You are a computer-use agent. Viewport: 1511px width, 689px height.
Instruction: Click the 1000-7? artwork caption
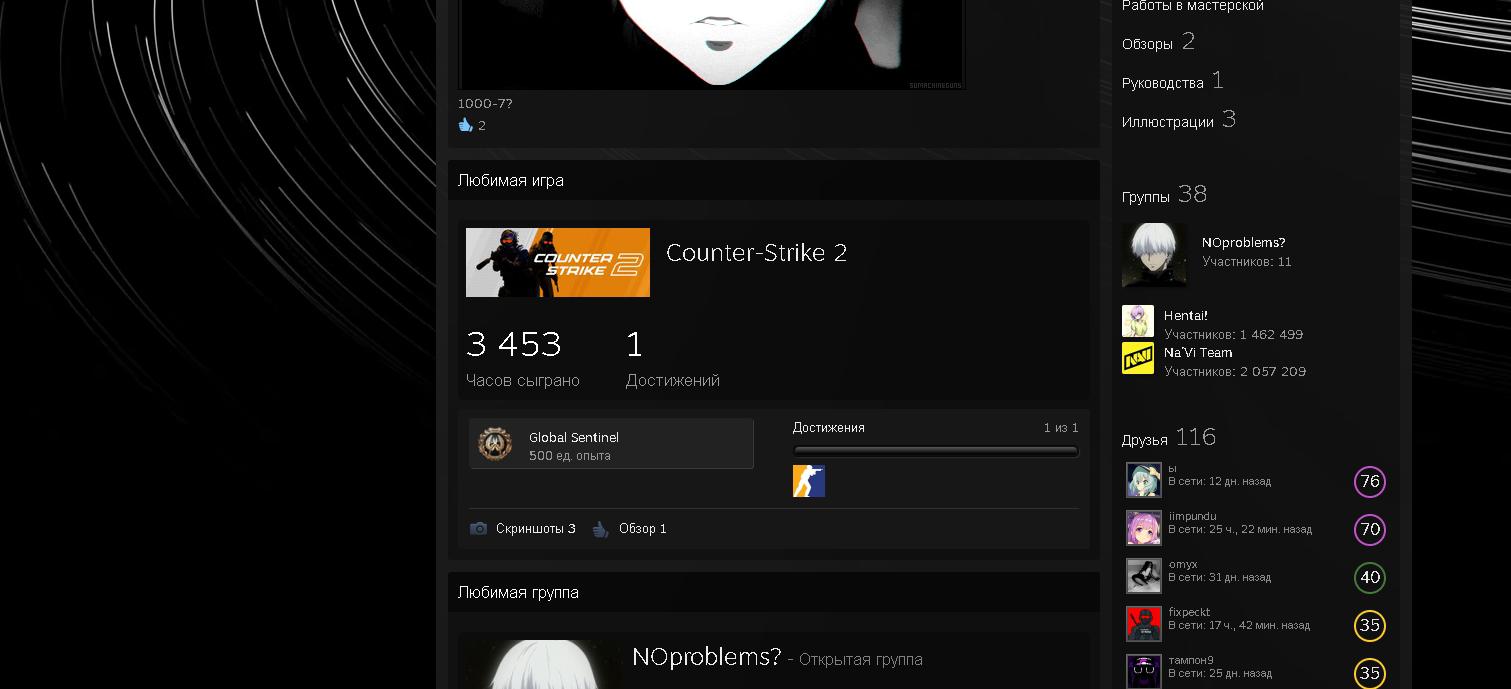(485, 103)
